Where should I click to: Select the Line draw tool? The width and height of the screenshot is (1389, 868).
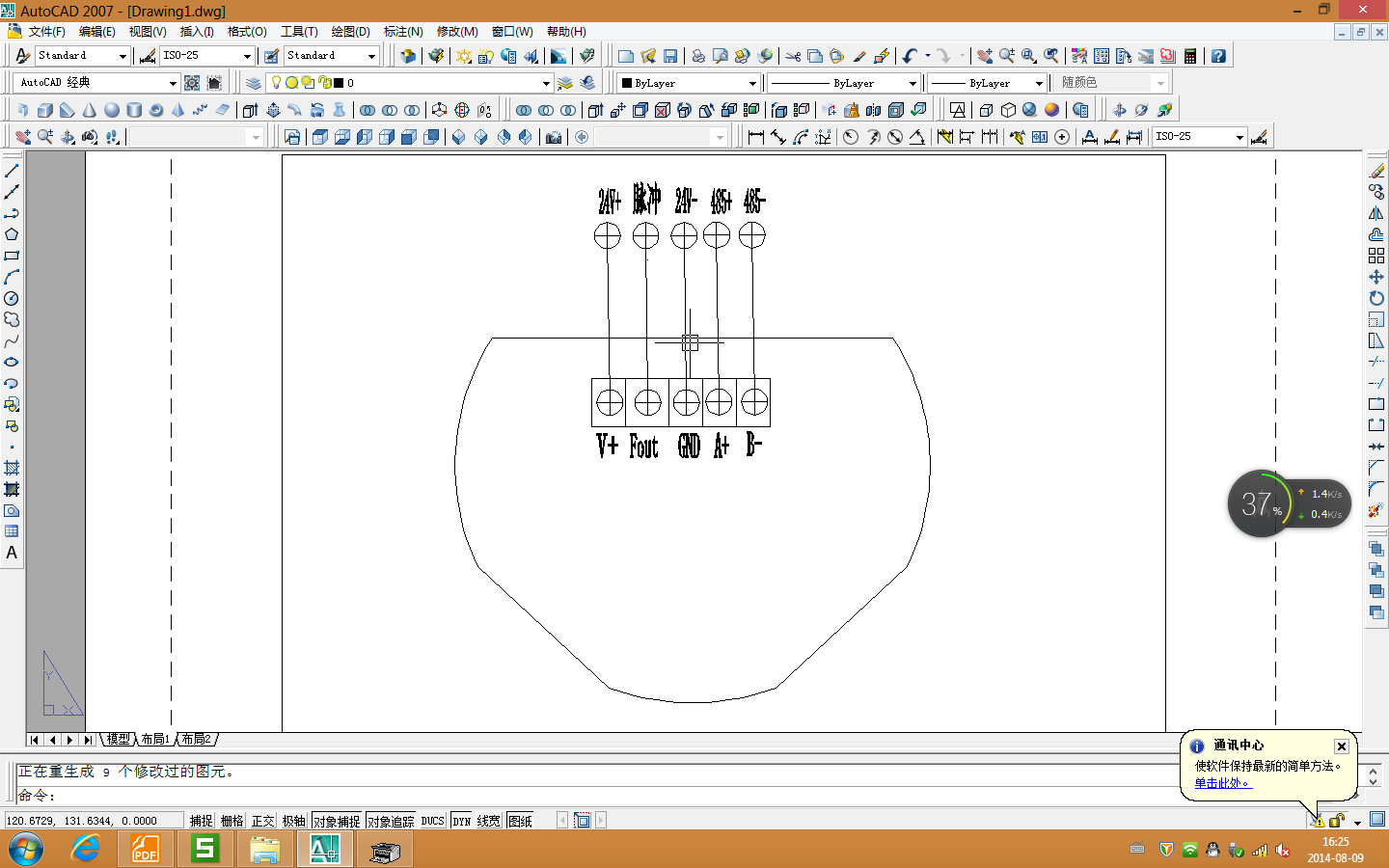pyautogui.click(x=12, y=171)
